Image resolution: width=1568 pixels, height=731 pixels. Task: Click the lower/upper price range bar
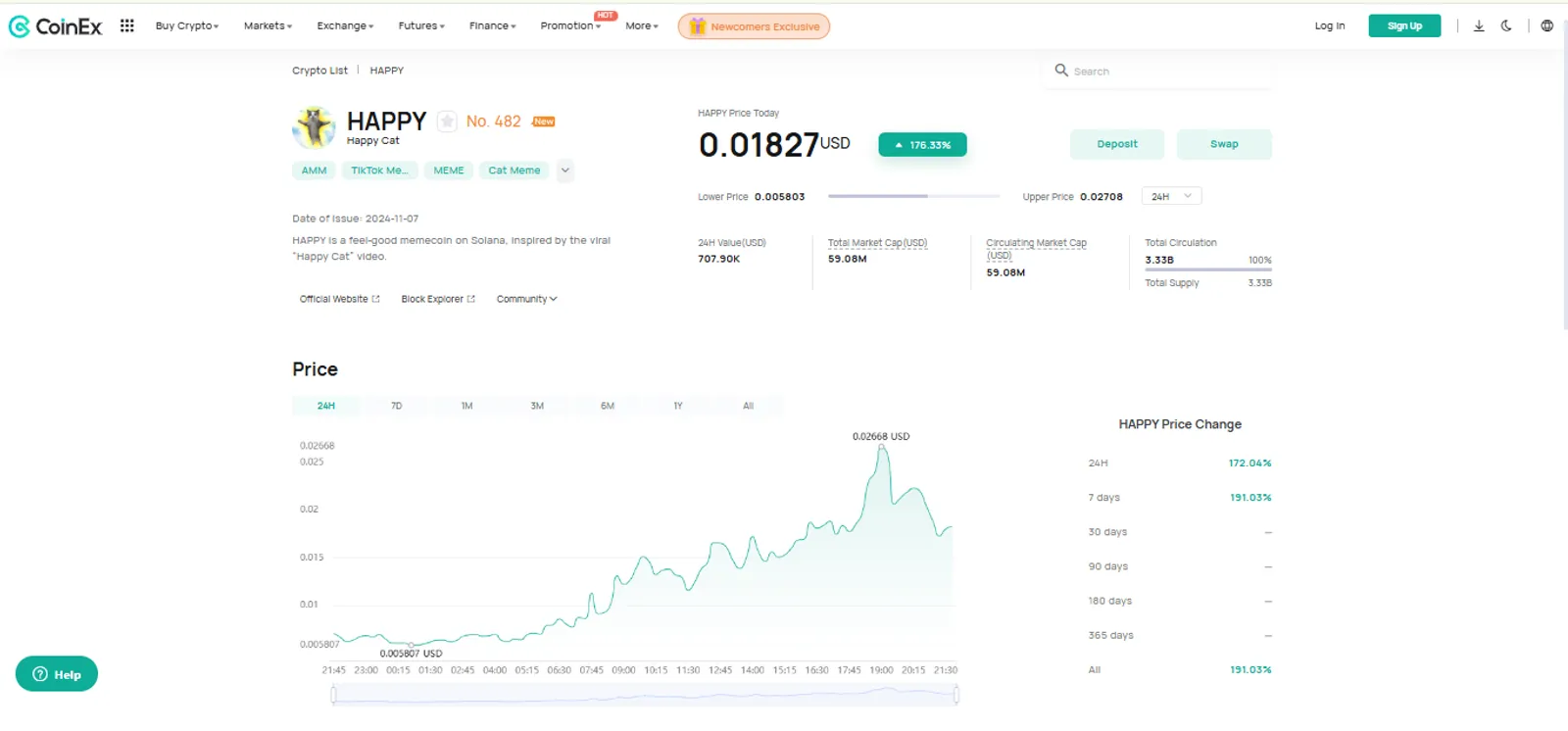pyautogui.click(x=913, y=196)
